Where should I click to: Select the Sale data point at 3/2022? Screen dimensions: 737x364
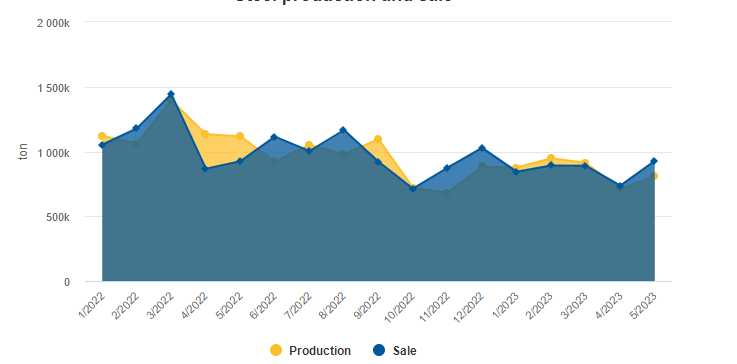(x=171, y=94)
